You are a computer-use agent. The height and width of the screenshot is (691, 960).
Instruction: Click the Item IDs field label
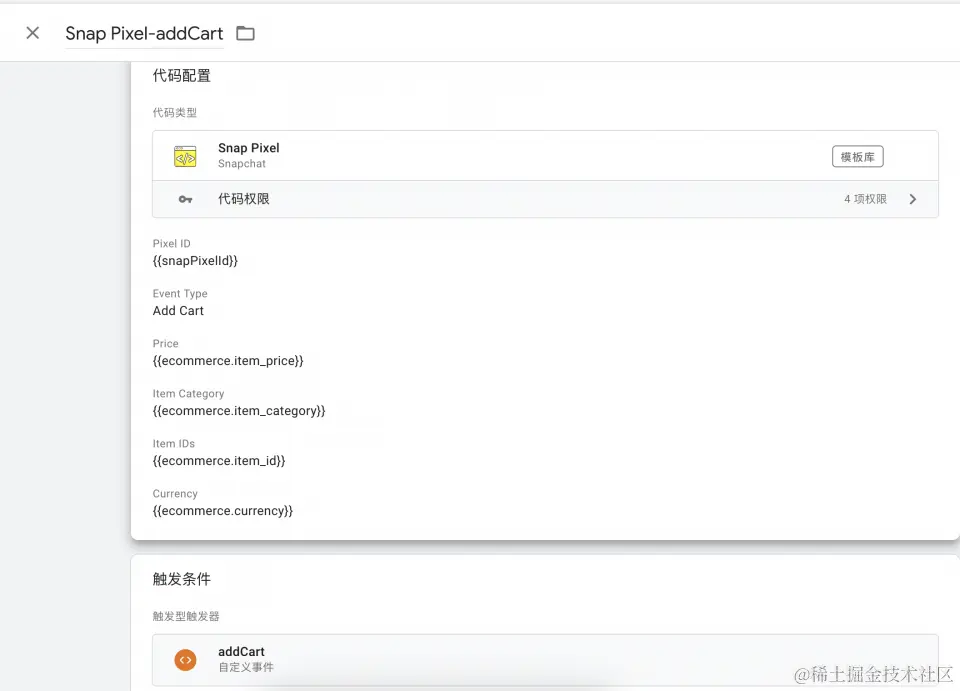(x=173, y=444)
